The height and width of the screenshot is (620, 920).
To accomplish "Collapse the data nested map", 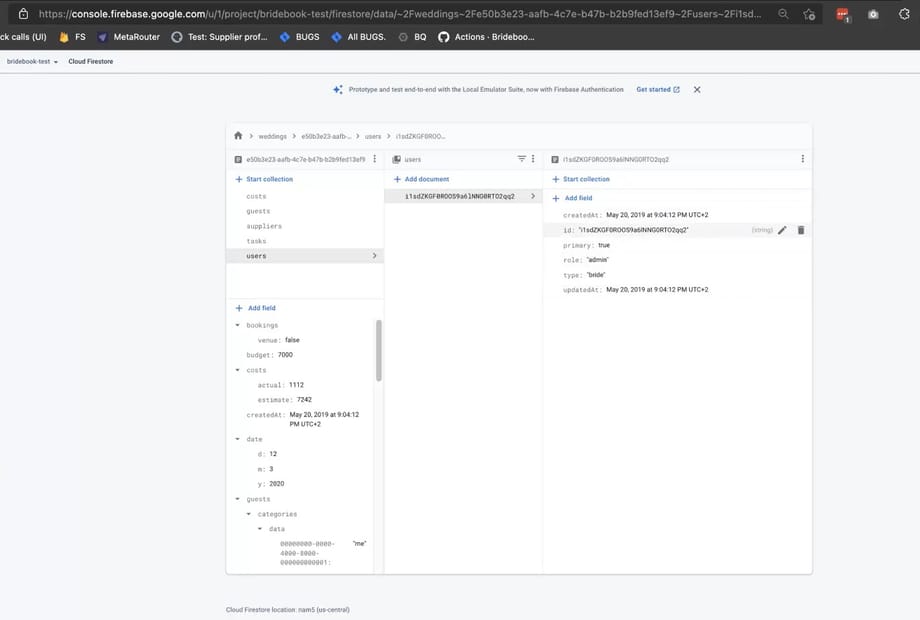I will [260, 529].
